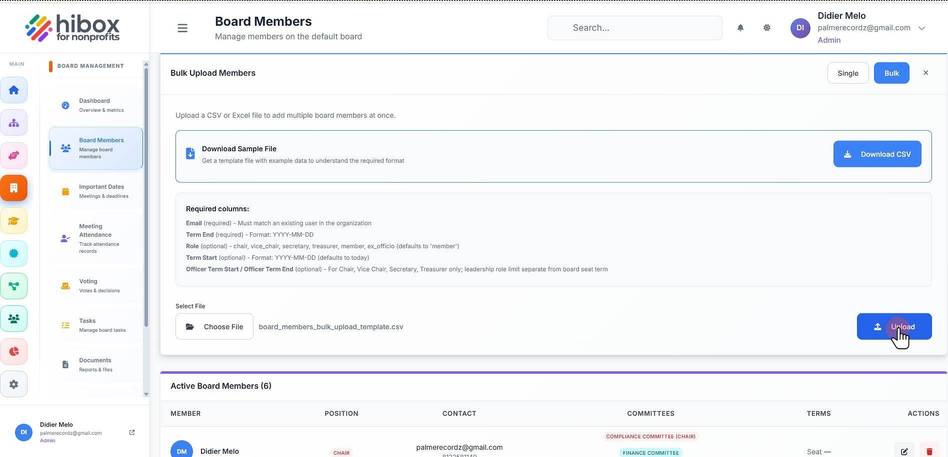Open the organization hierarchy icon

[x=14, y=123]
